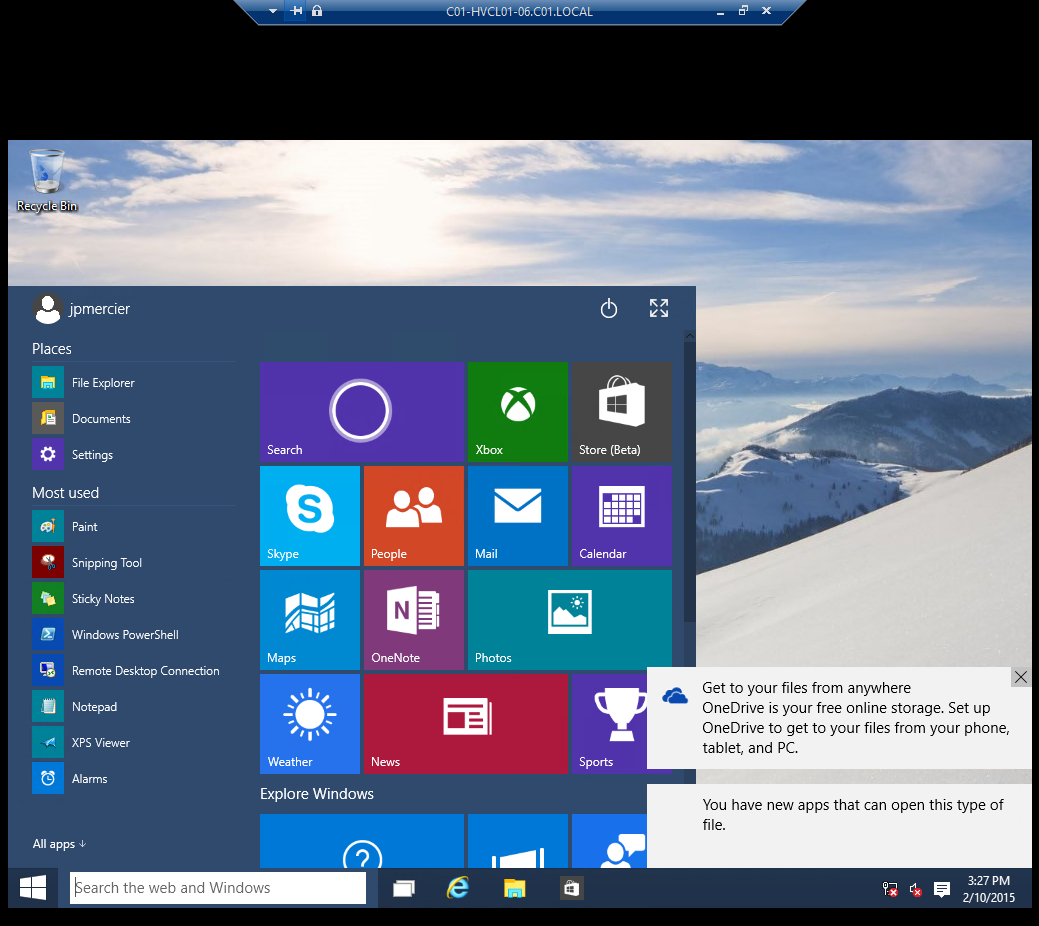The image size is (1039, 926).
Task: Open the People tile
Action: click(413, 516)
